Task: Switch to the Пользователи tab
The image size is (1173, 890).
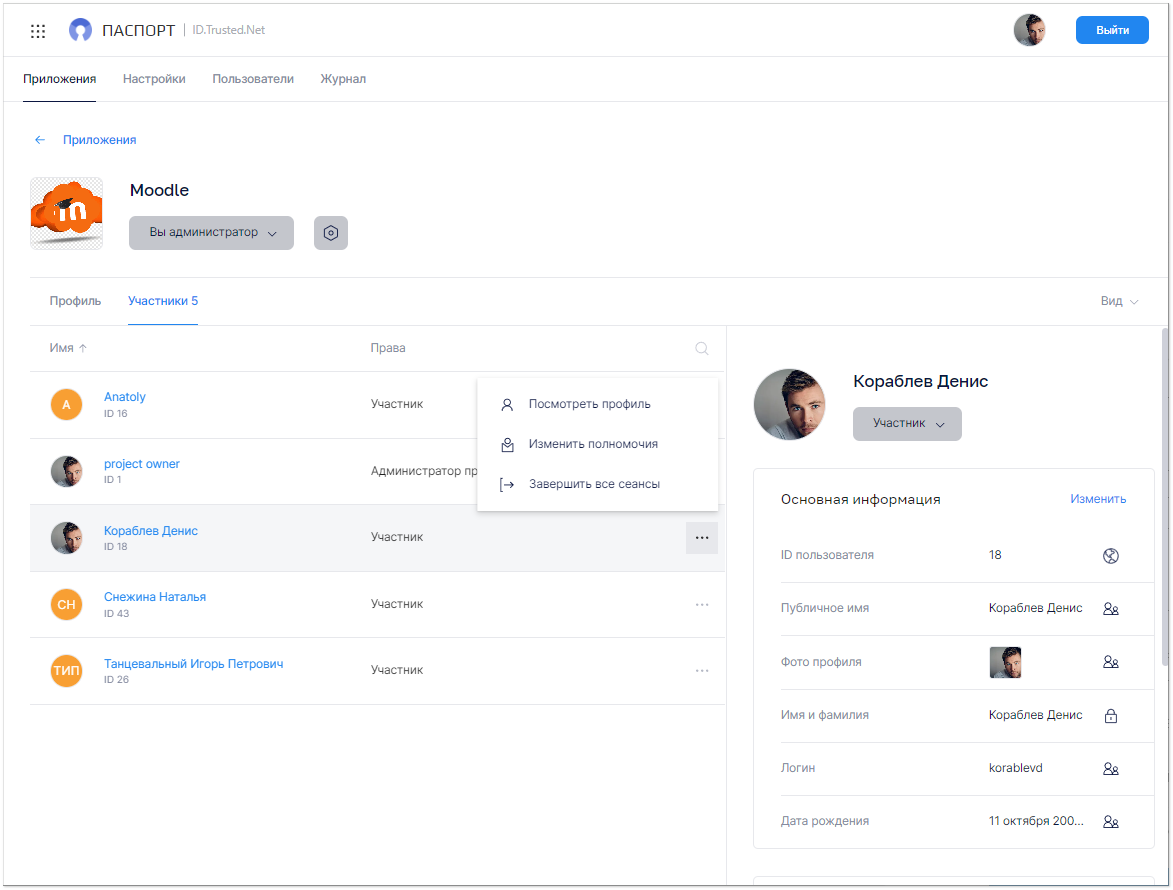Action: pyautogui.click(x=253, y=79)
